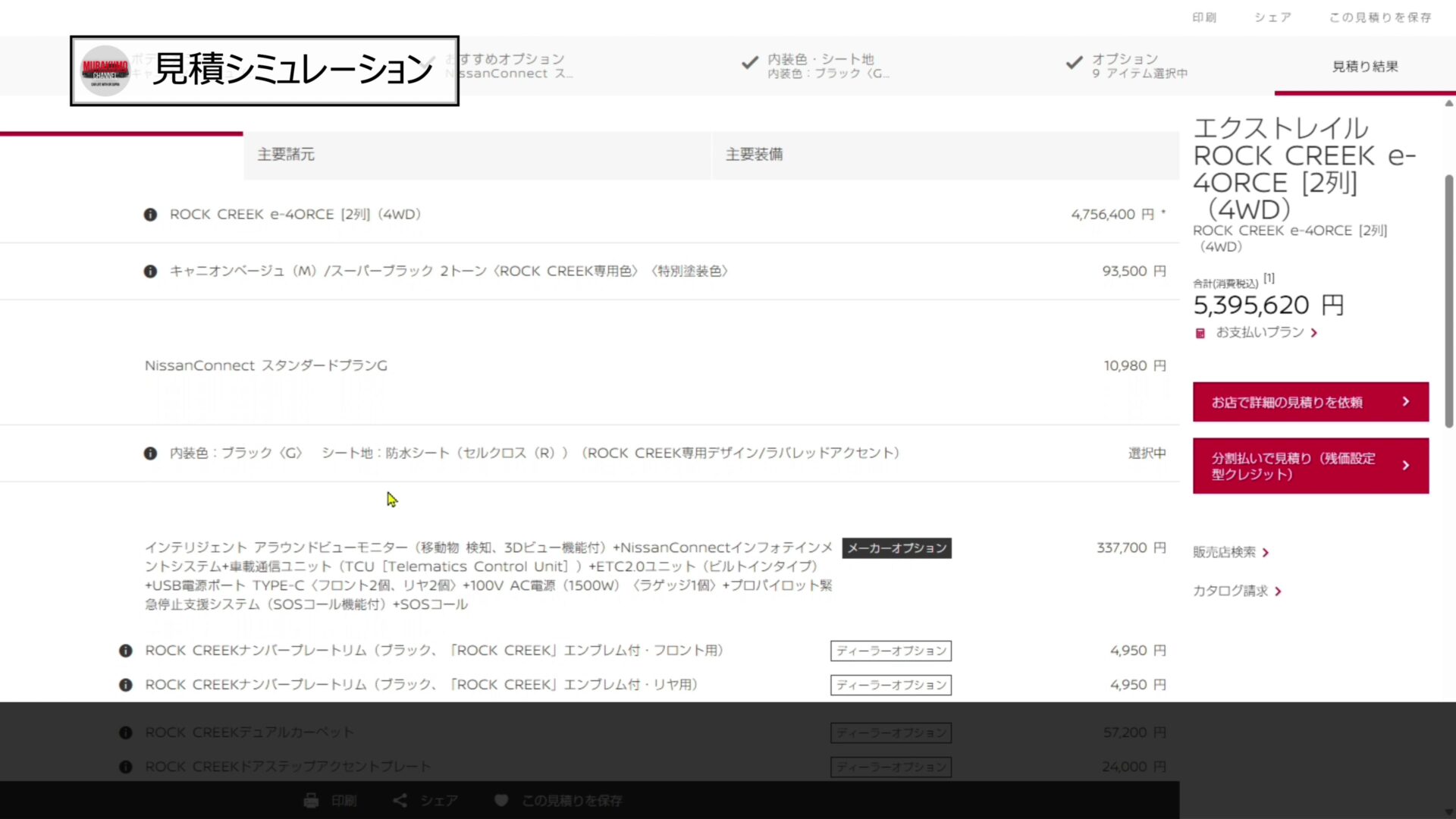This screenshot has height=819, width=1456.
Task: Open info icon for キャニオンベージュ body color row
Action: [x=150, y=271]
